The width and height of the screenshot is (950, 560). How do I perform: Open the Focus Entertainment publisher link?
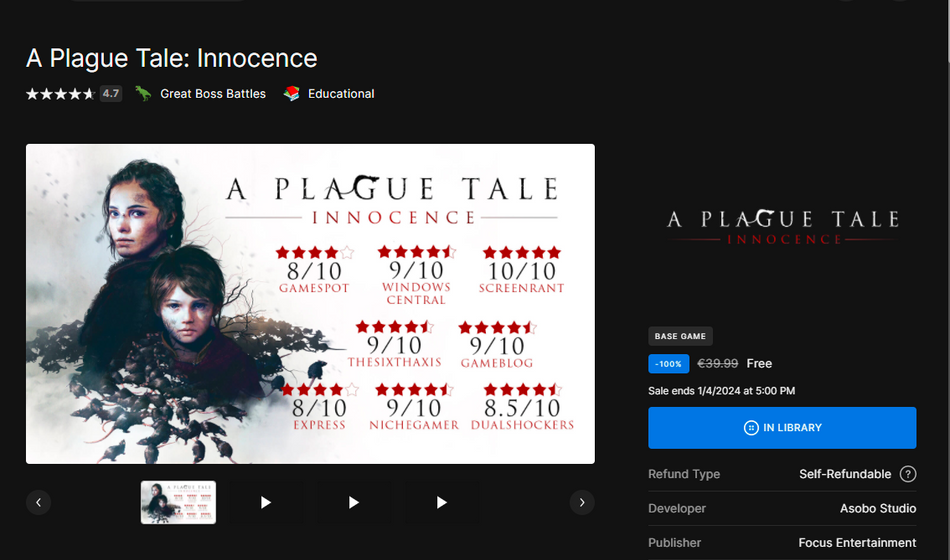pos(857,543)
